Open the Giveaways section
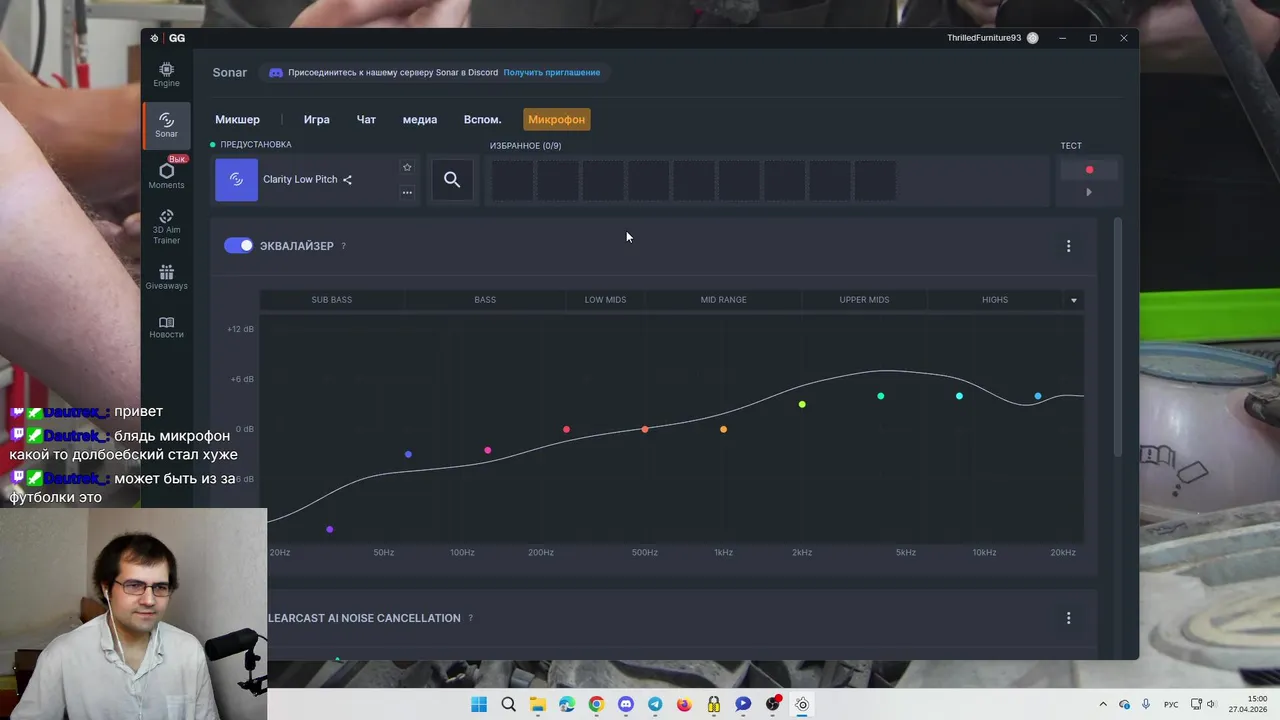The width and height of the screenshot is (1280, 720). coord(166,277)
